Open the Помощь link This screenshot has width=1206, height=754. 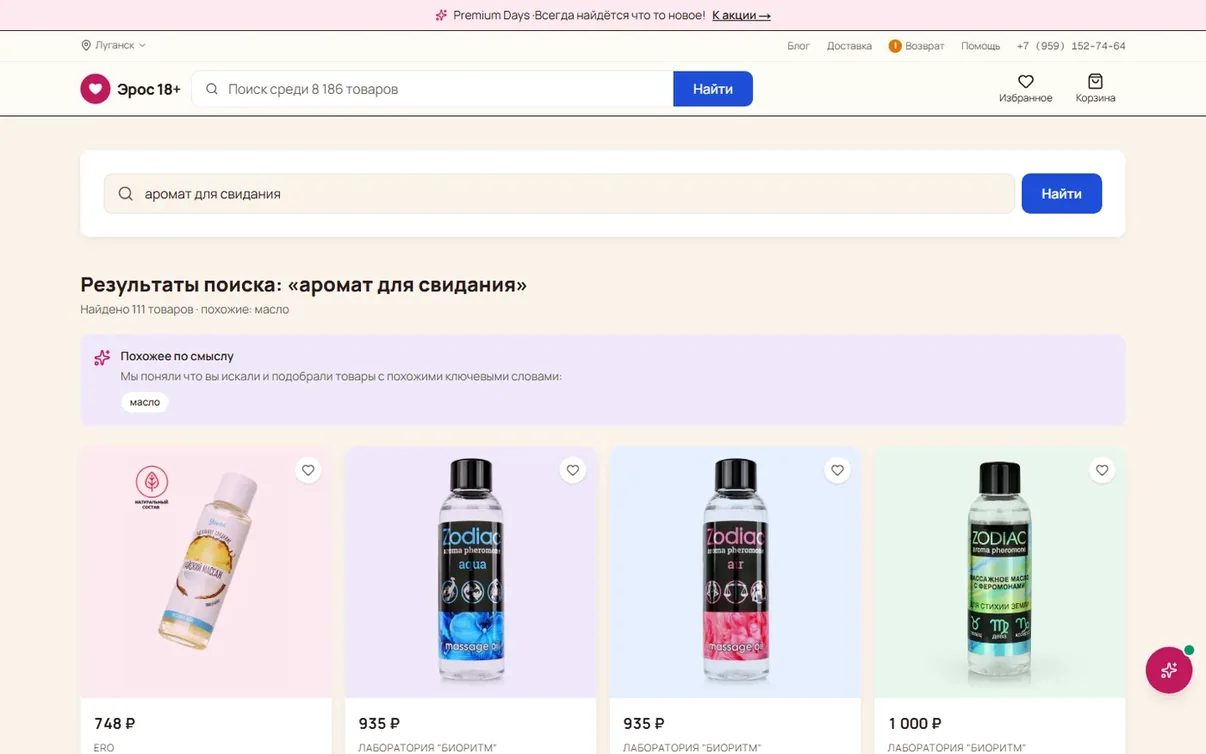pos(980,46)
